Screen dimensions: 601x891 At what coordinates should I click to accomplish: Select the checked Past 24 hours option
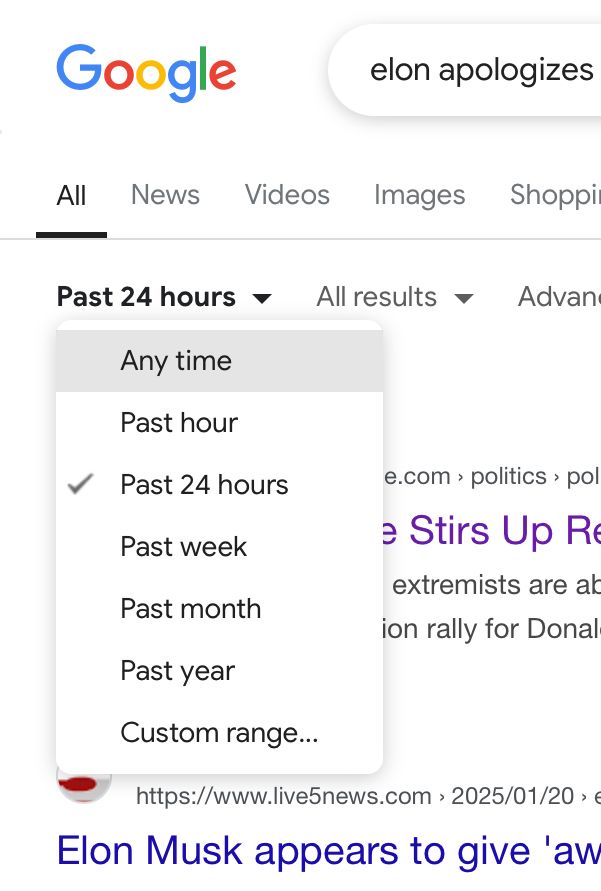(x=204, y=485)
